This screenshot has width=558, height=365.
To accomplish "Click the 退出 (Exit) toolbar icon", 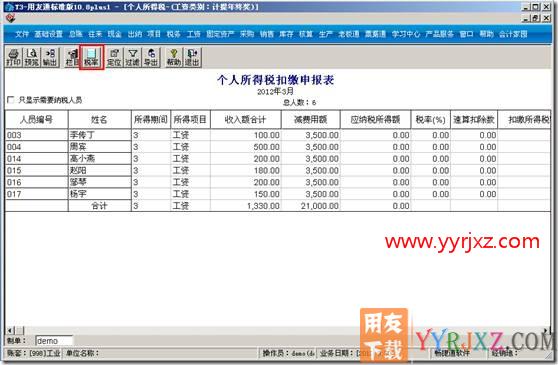I will tap(192, 57).
